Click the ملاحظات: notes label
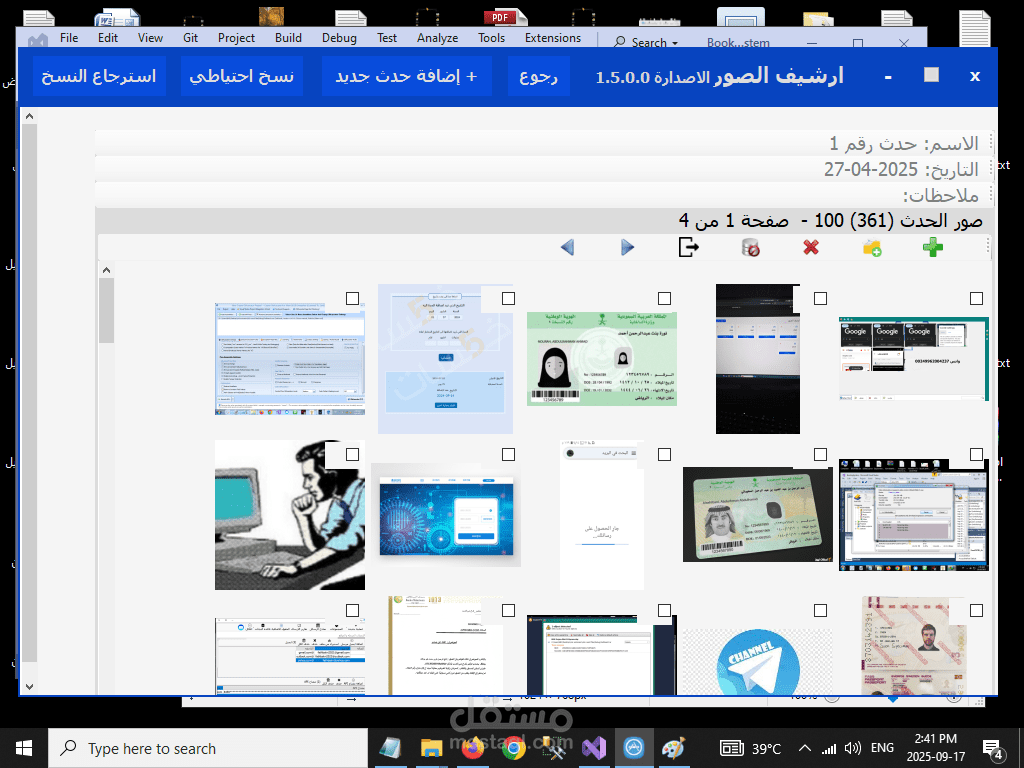Image resolution: width=1024 pixels, height=768 pixels. point(940,195)
